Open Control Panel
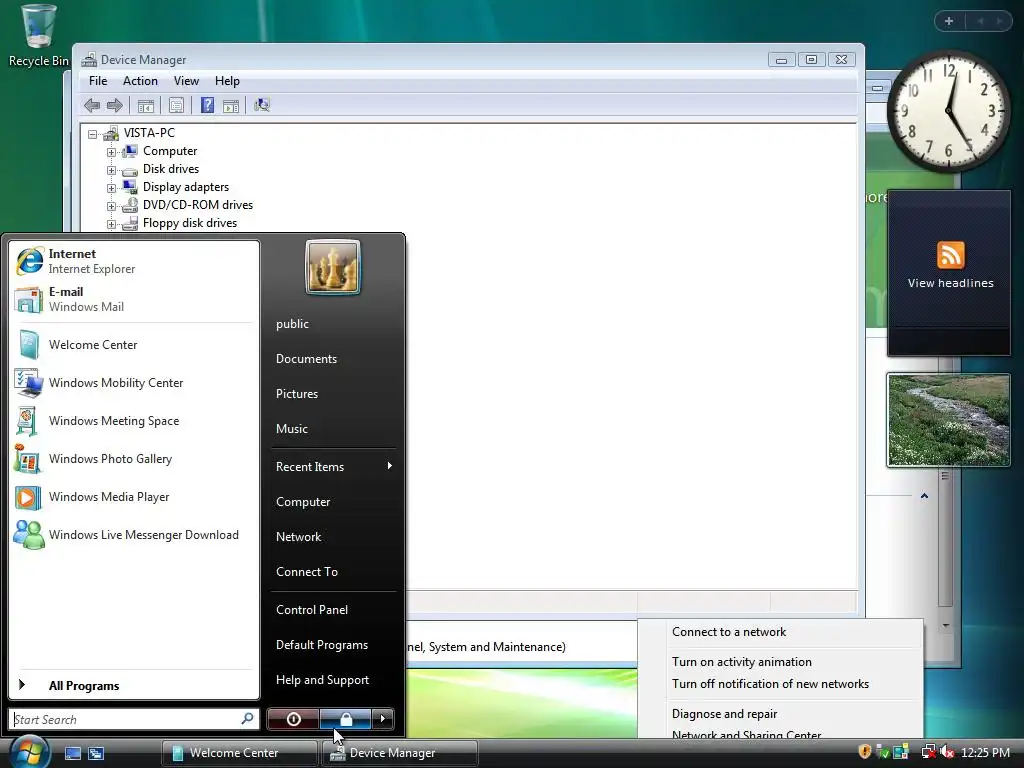 pos(333,609)
